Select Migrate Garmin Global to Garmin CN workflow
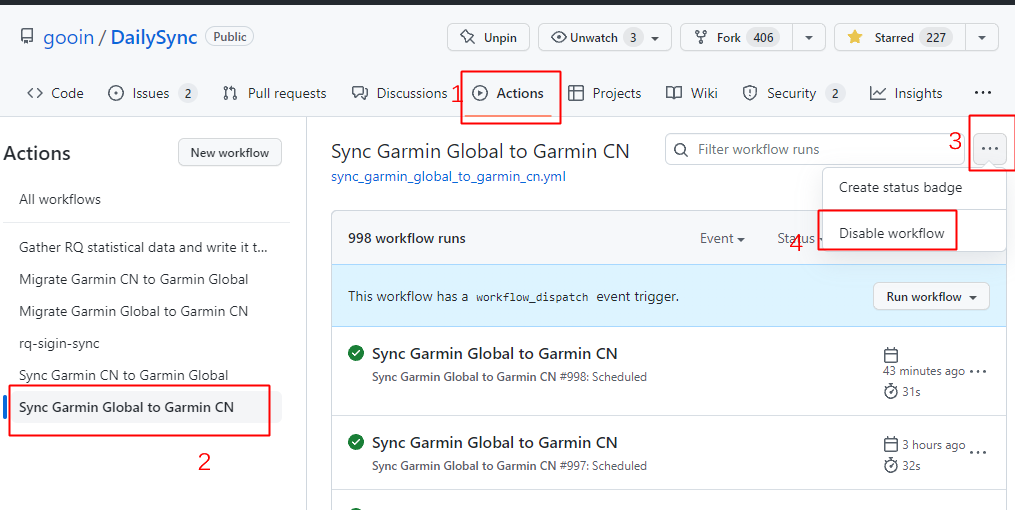Screen dimensions: 1015x510 click(134, 311)
